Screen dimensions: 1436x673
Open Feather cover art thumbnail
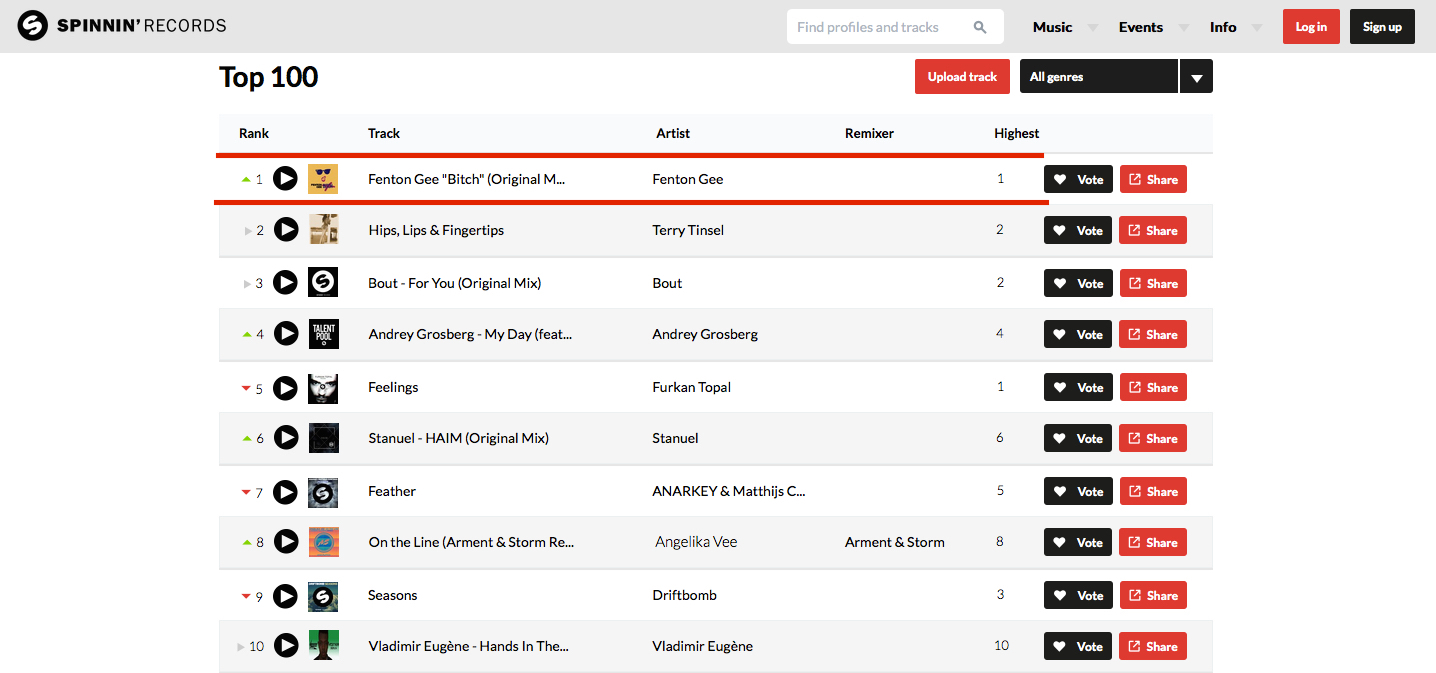(323, 491)
